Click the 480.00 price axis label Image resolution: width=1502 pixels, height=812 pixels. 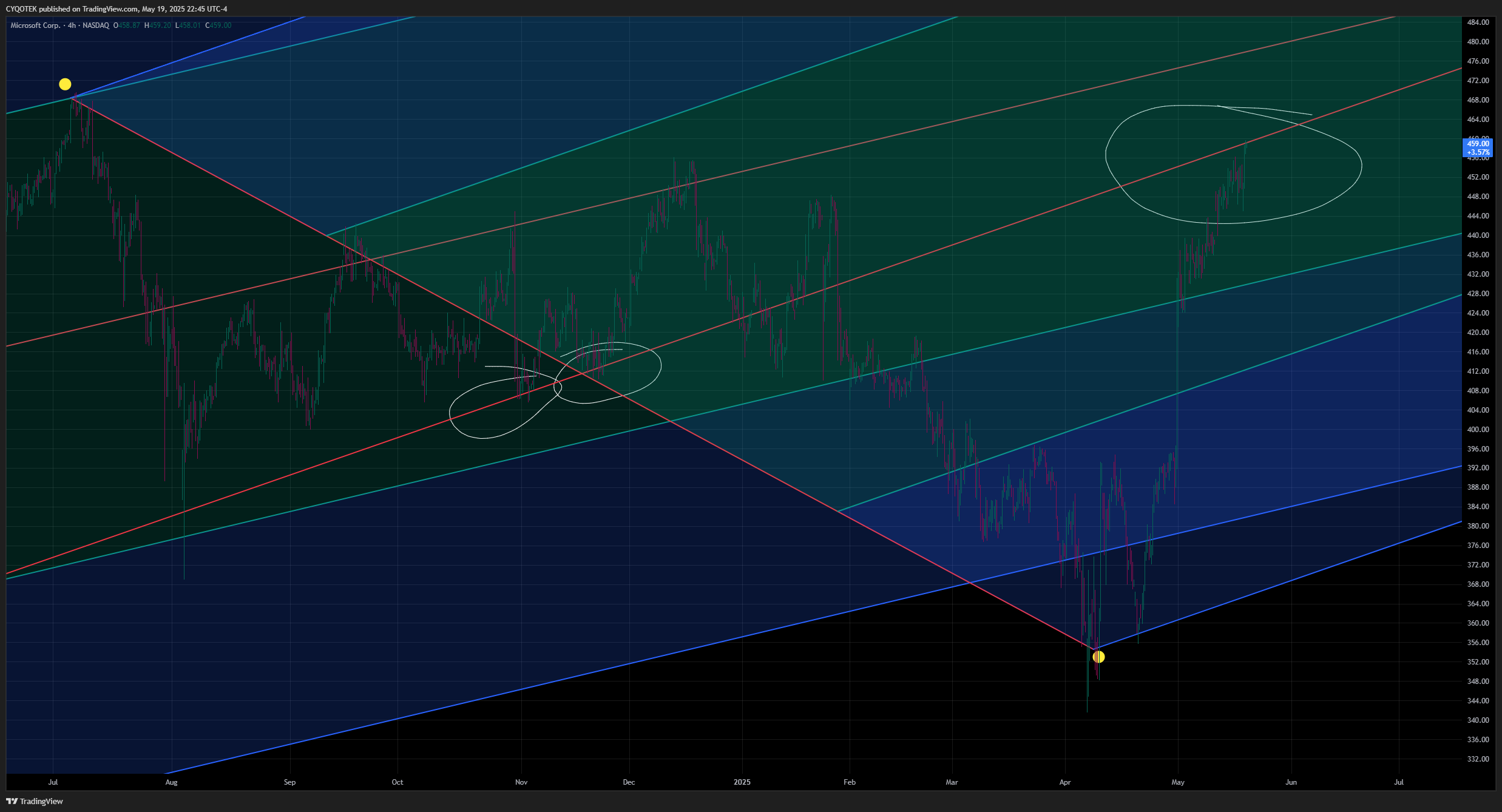coord(1478,42)
